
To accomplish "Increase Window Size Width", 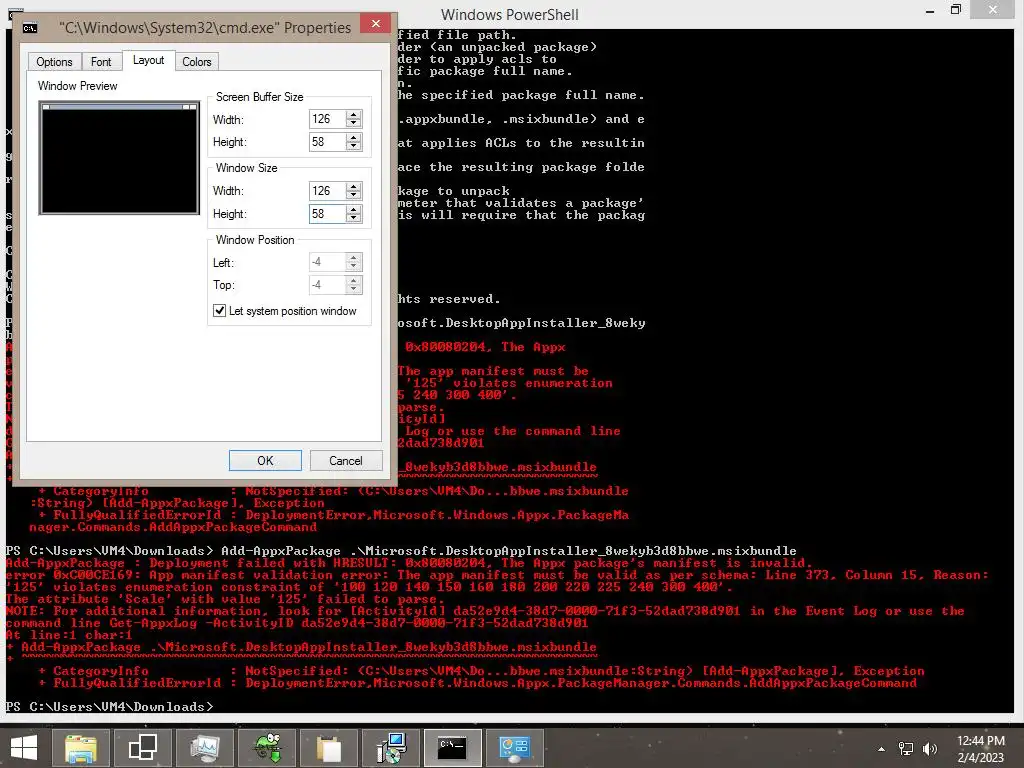I will (x=353, y=186).
